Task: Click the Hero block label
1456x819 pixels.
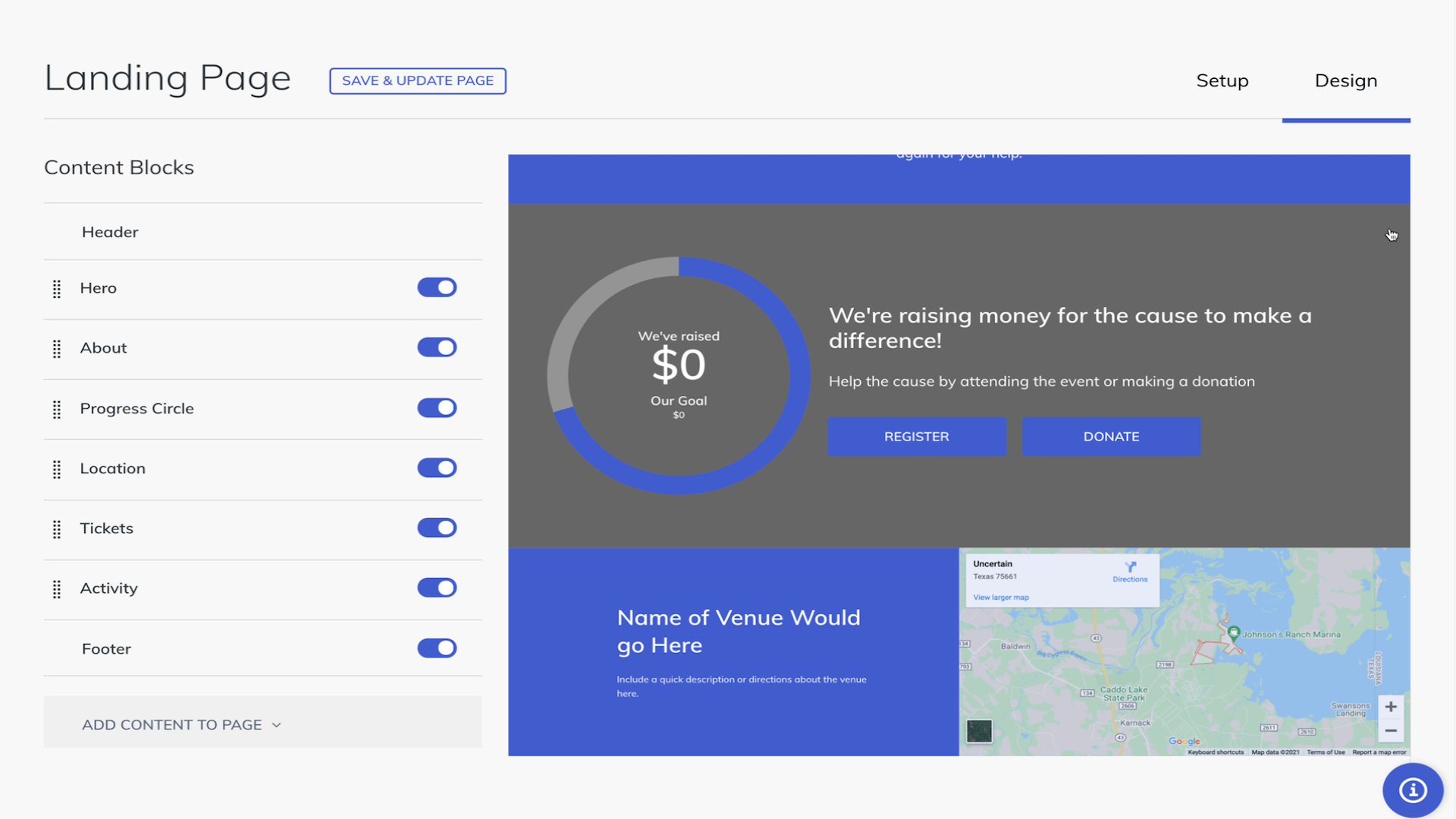Action: tap(98, 288)
